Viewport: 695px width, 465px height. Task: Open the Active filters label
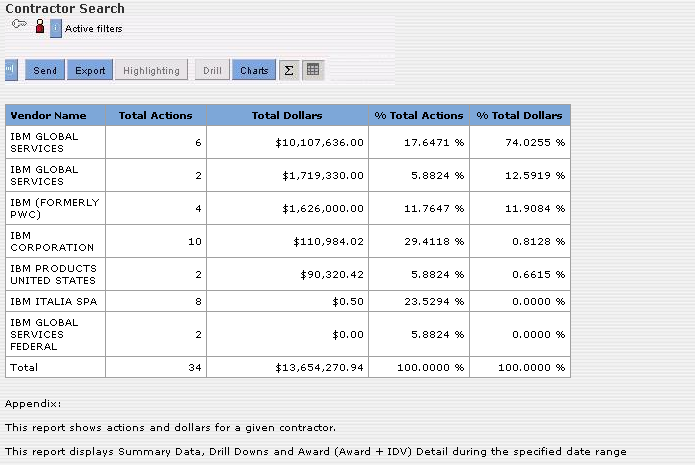pos(94,29)
